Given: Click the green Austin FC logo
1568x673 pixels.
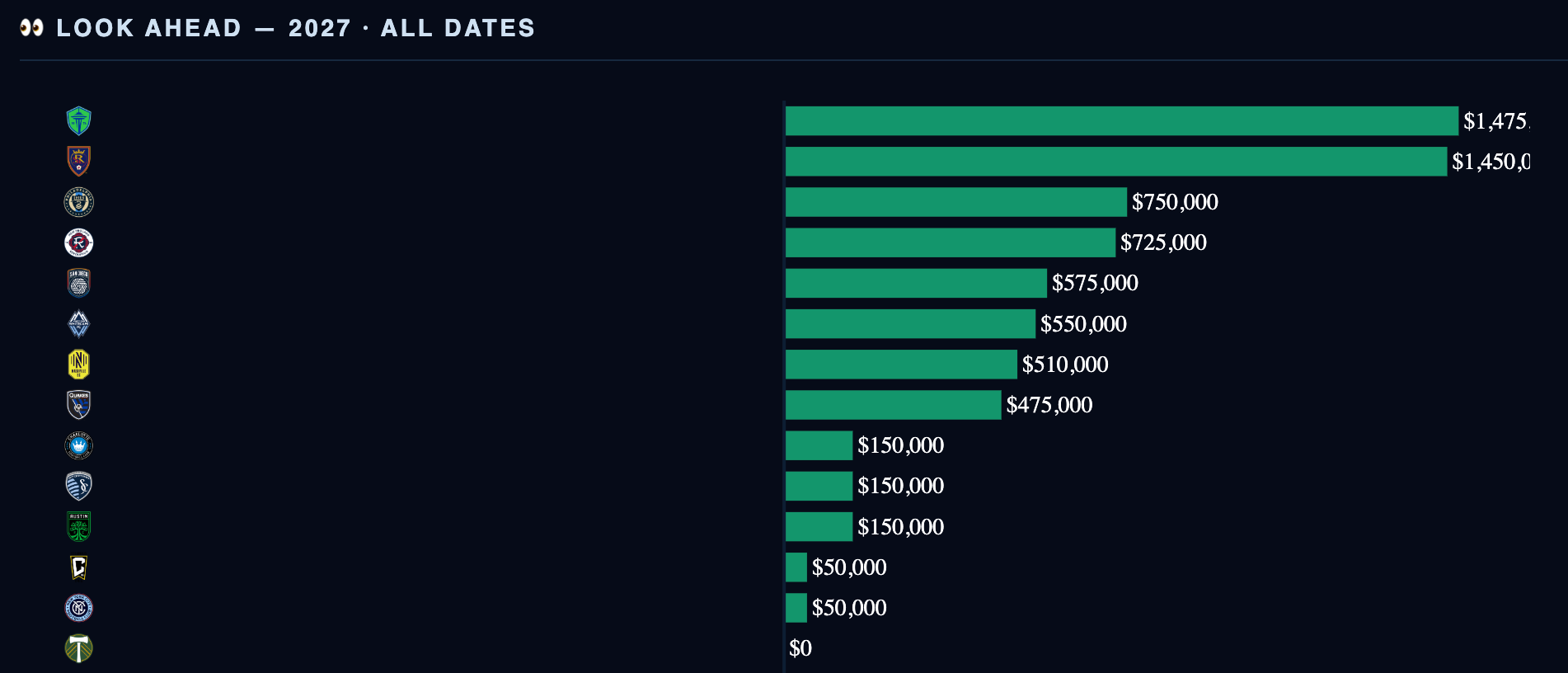Looking at the screenshot, I should coord(78,526).
